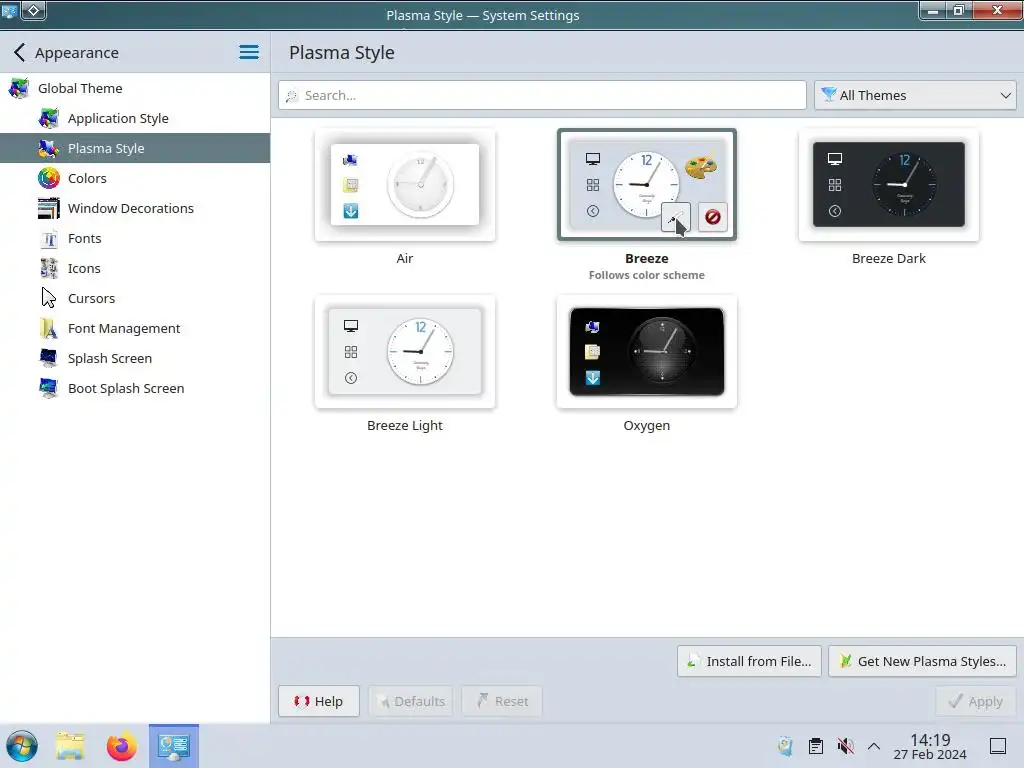This screenshot has height=768, width=1024.
Task: Click the 'Follows color scheme' text
Action: [647, 276]
